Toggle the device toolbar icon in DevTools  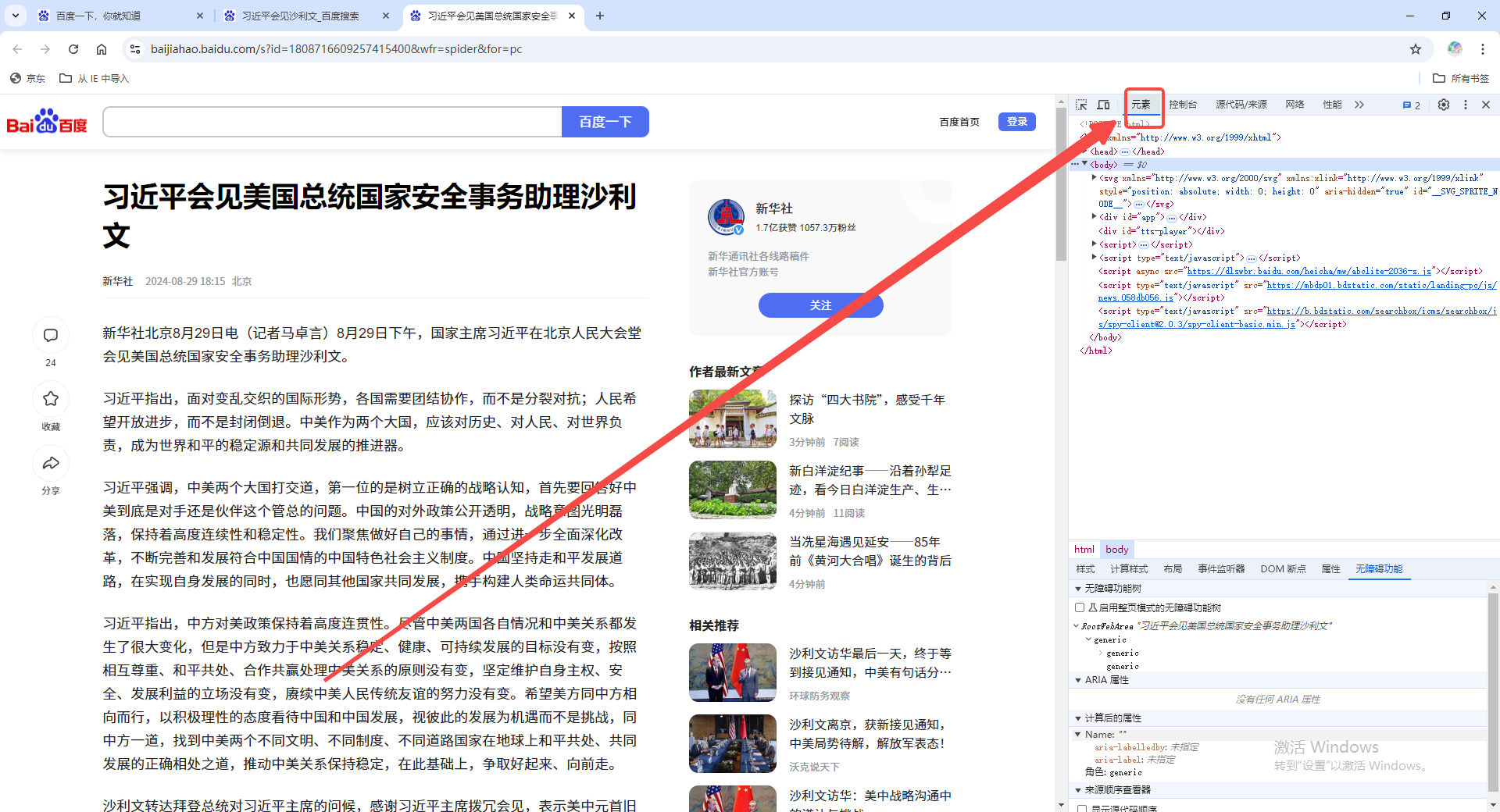(x=1103, y=105)
